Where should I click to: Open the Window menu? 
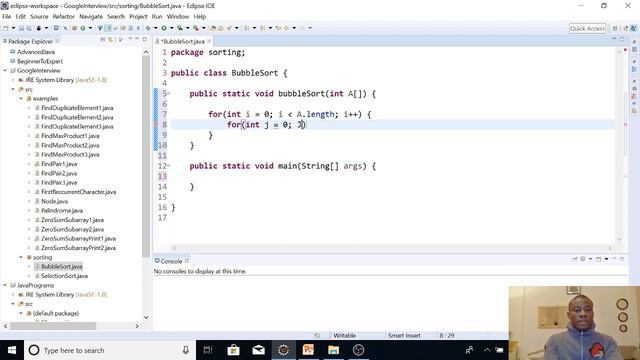[178, 16]
